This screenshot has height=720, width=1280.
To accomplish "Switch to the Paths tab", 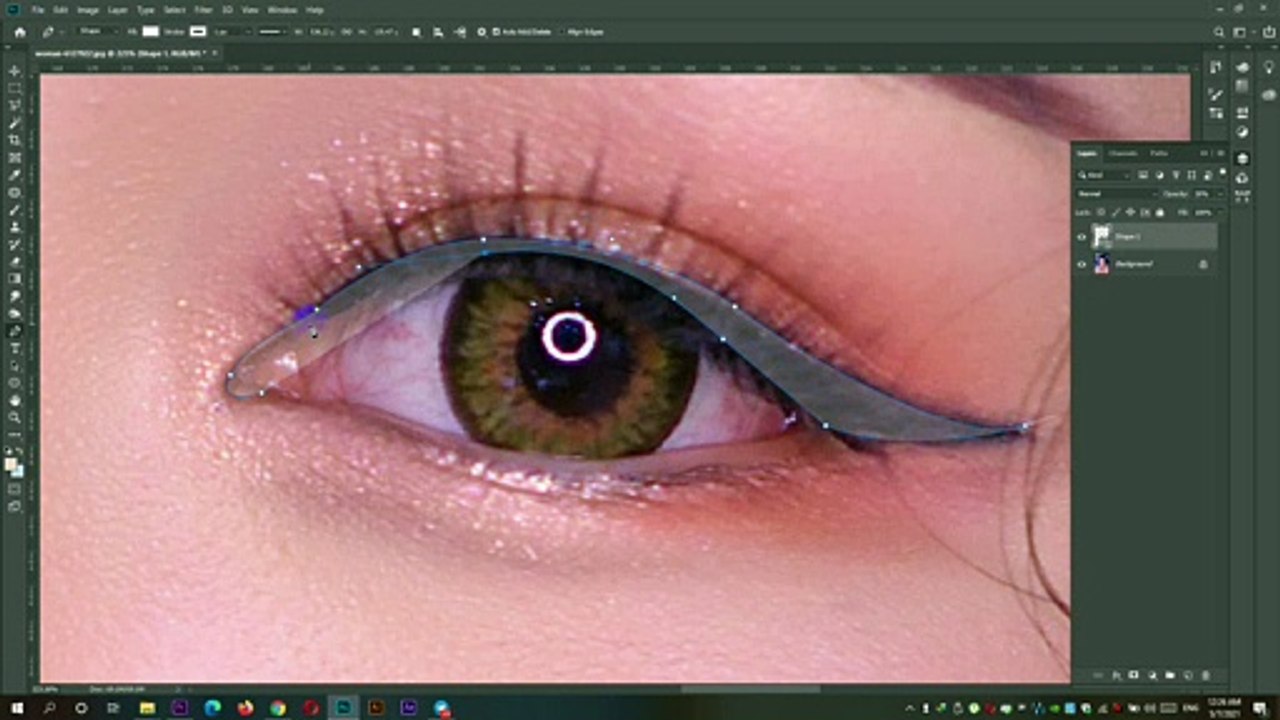I will tap(1158, 153).
